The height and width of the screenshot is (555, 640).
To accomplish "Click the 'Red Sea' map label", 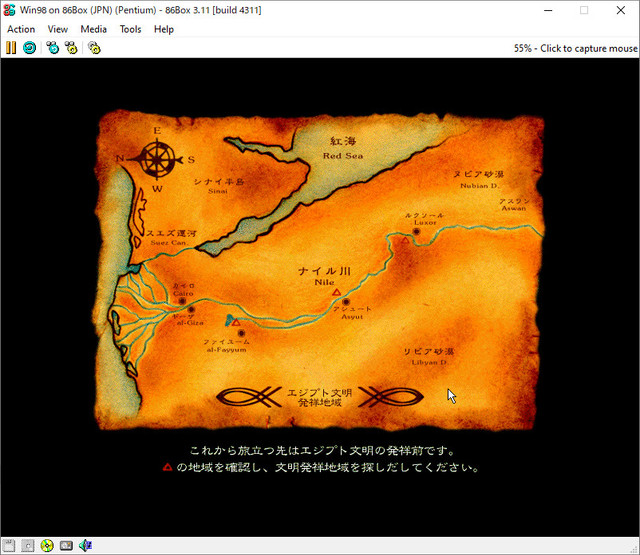I will (x=343, y=155).
